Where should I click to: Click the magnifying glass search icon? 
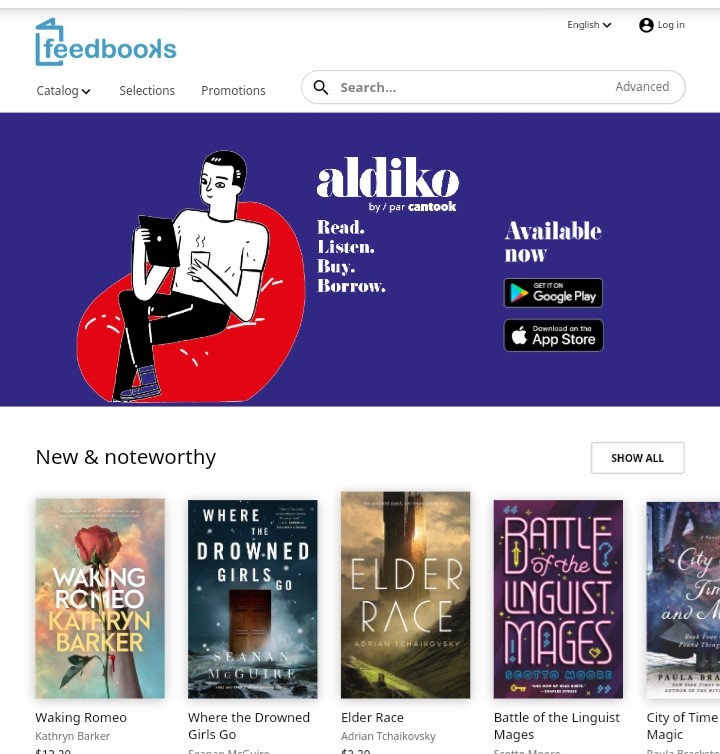[x=321, y=88]
